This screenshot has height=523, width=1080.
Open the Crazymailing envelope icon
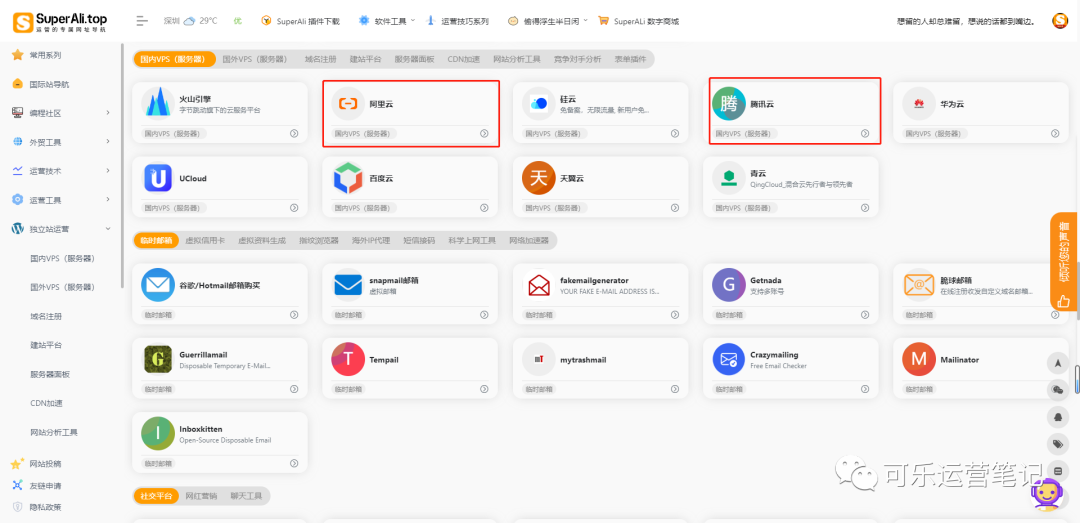(729, 359)
